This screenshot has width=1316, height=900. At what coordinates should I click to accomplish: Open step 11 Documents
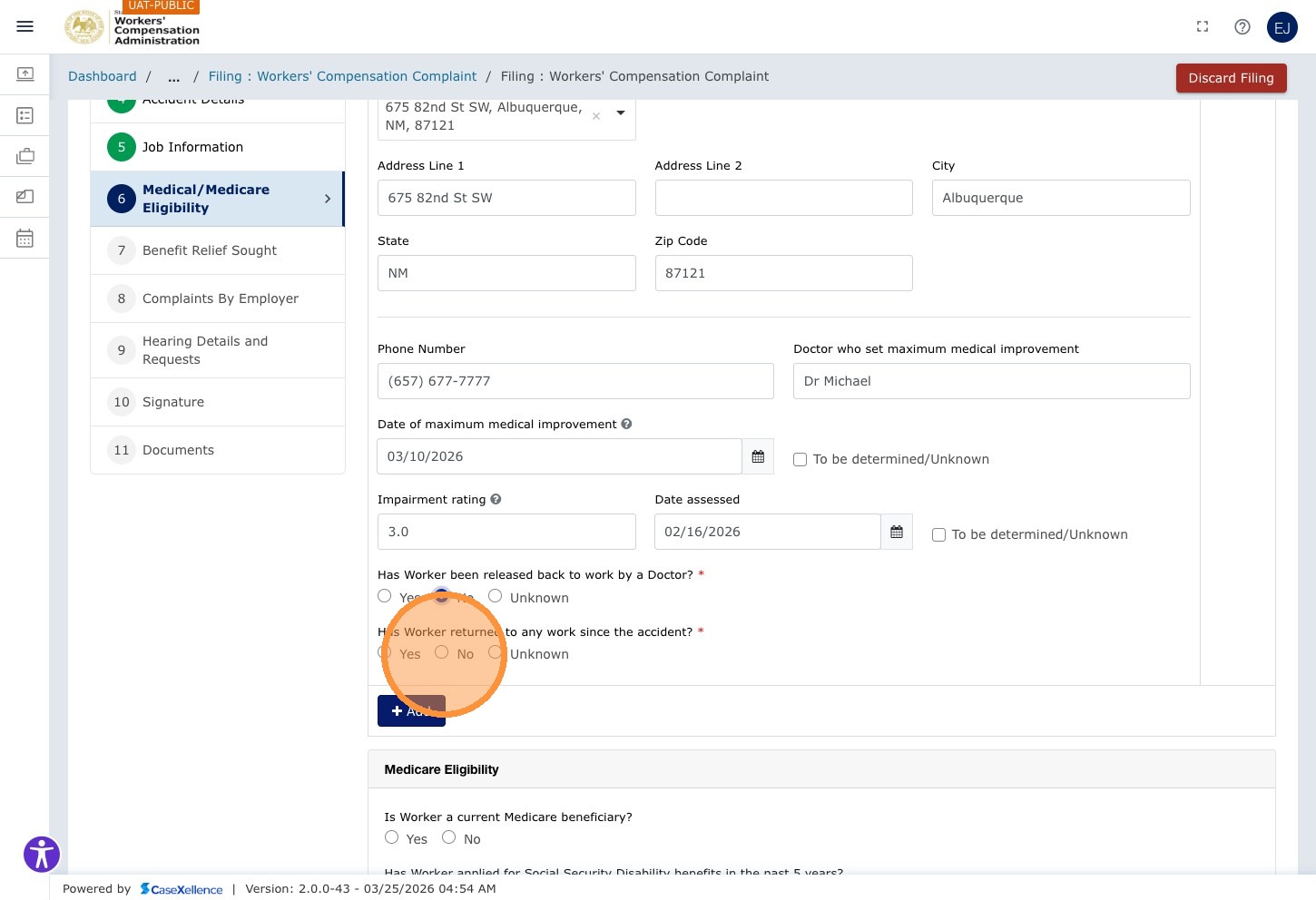218,450
